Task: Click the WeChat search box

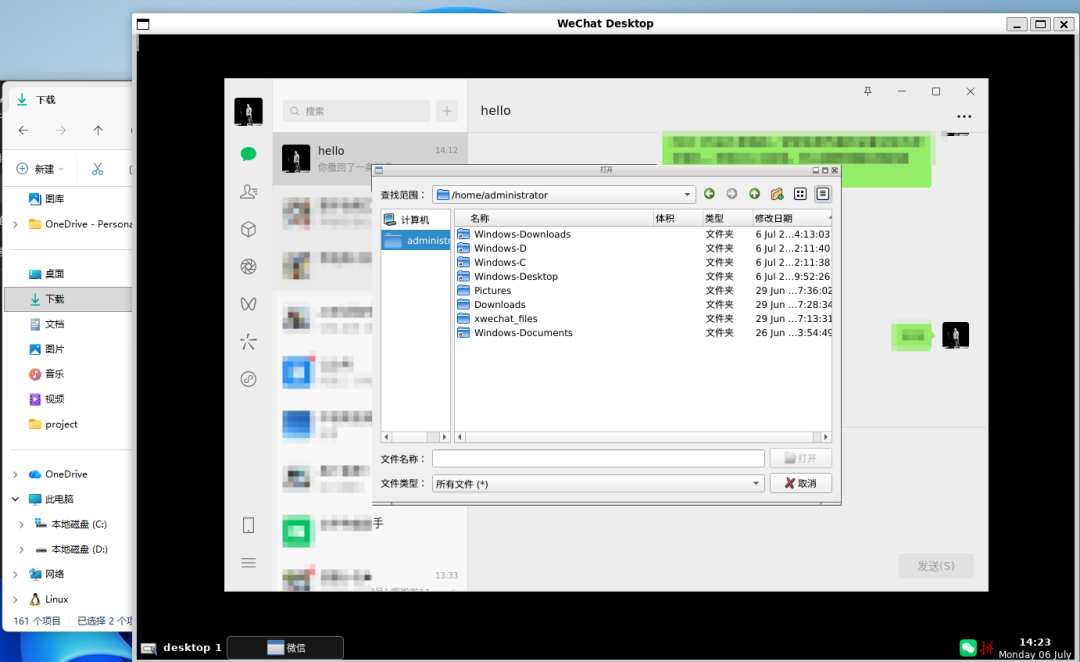Action: tap(357, 111)
